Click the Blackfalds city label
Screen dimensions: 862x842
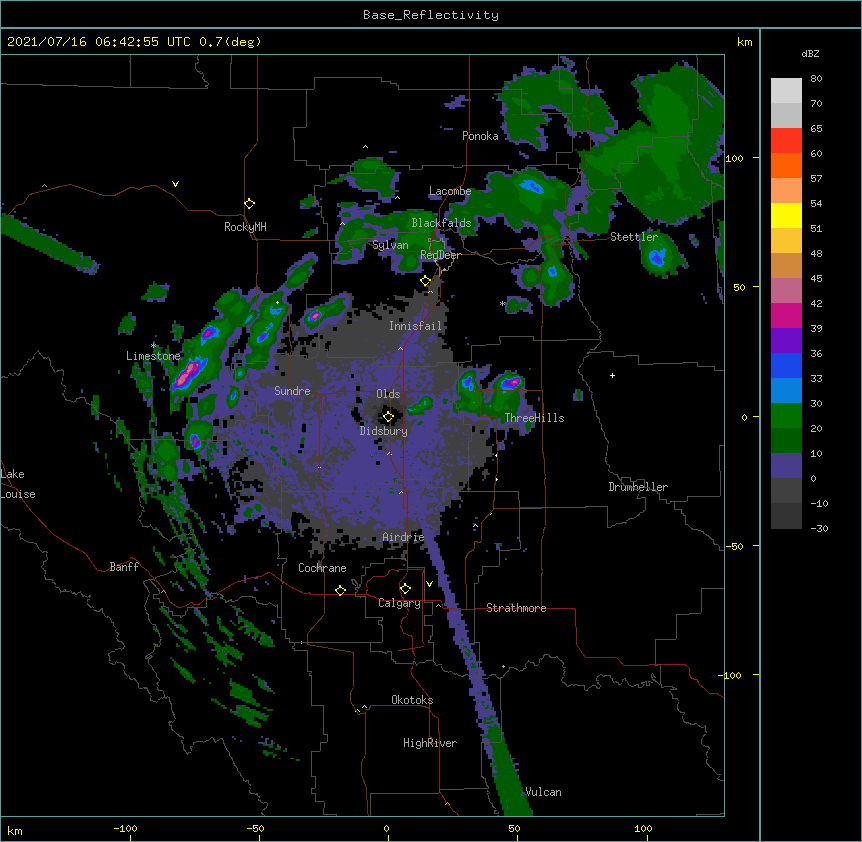click(441, 223)
